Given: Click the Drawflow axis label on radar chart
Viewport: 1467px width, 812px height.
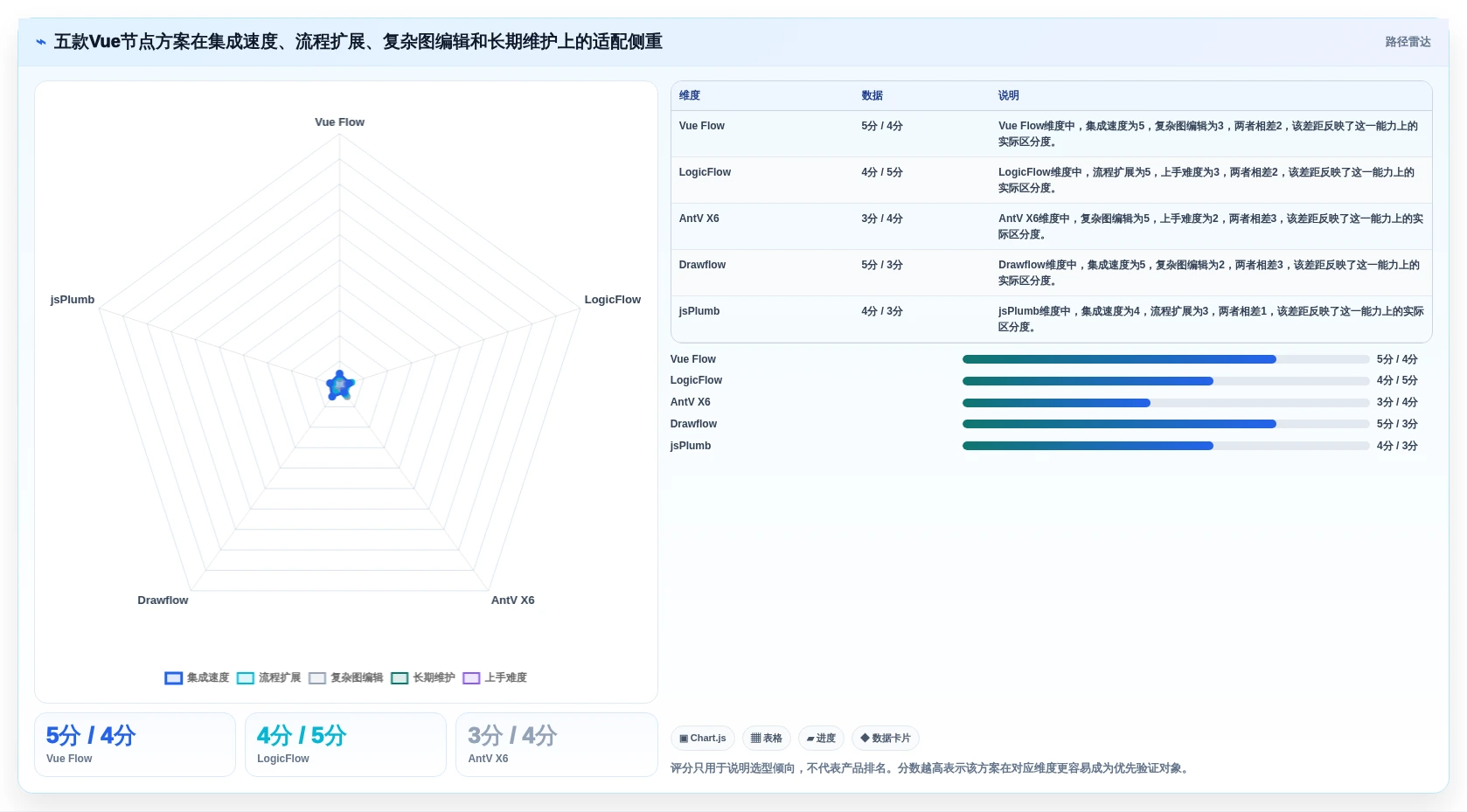Looking at the screenshot, I should pyautogui.click(x=163, y=600).
